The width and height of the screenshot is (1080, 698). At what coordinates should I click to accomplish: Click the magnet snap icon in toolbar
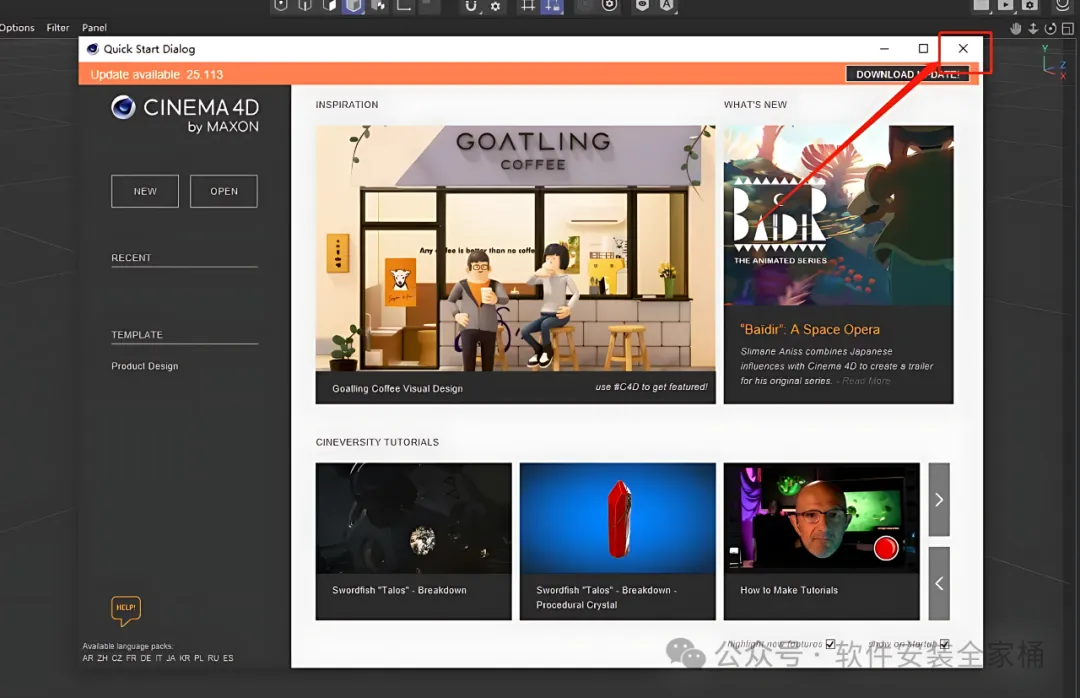[x=470, y=6]
